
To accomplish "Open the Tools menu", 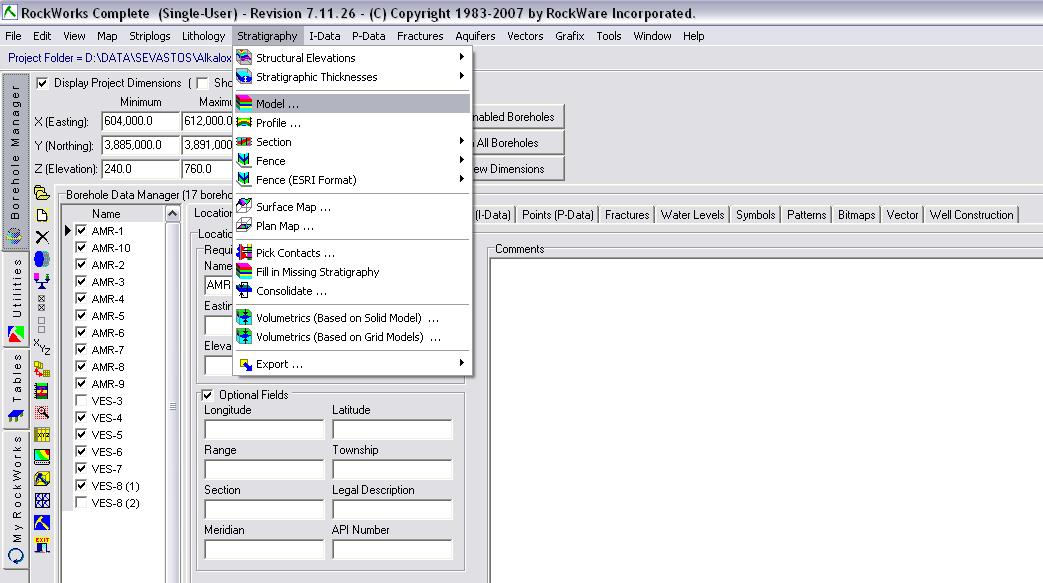I will point(609,36).
